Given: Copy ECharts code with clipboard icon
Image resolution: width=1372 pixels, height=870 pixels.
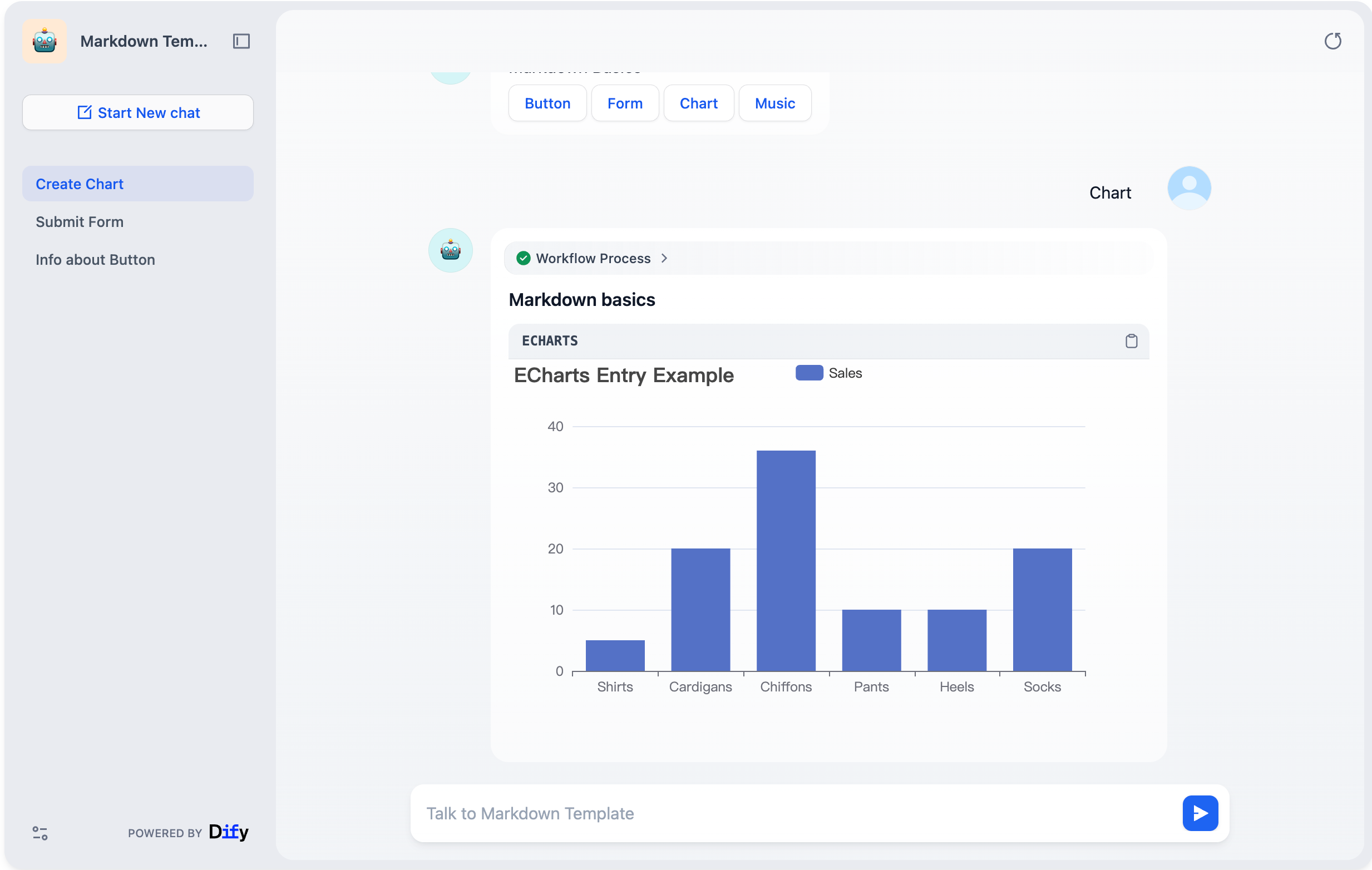Looking at the screenshot, I should [1131, 340].
